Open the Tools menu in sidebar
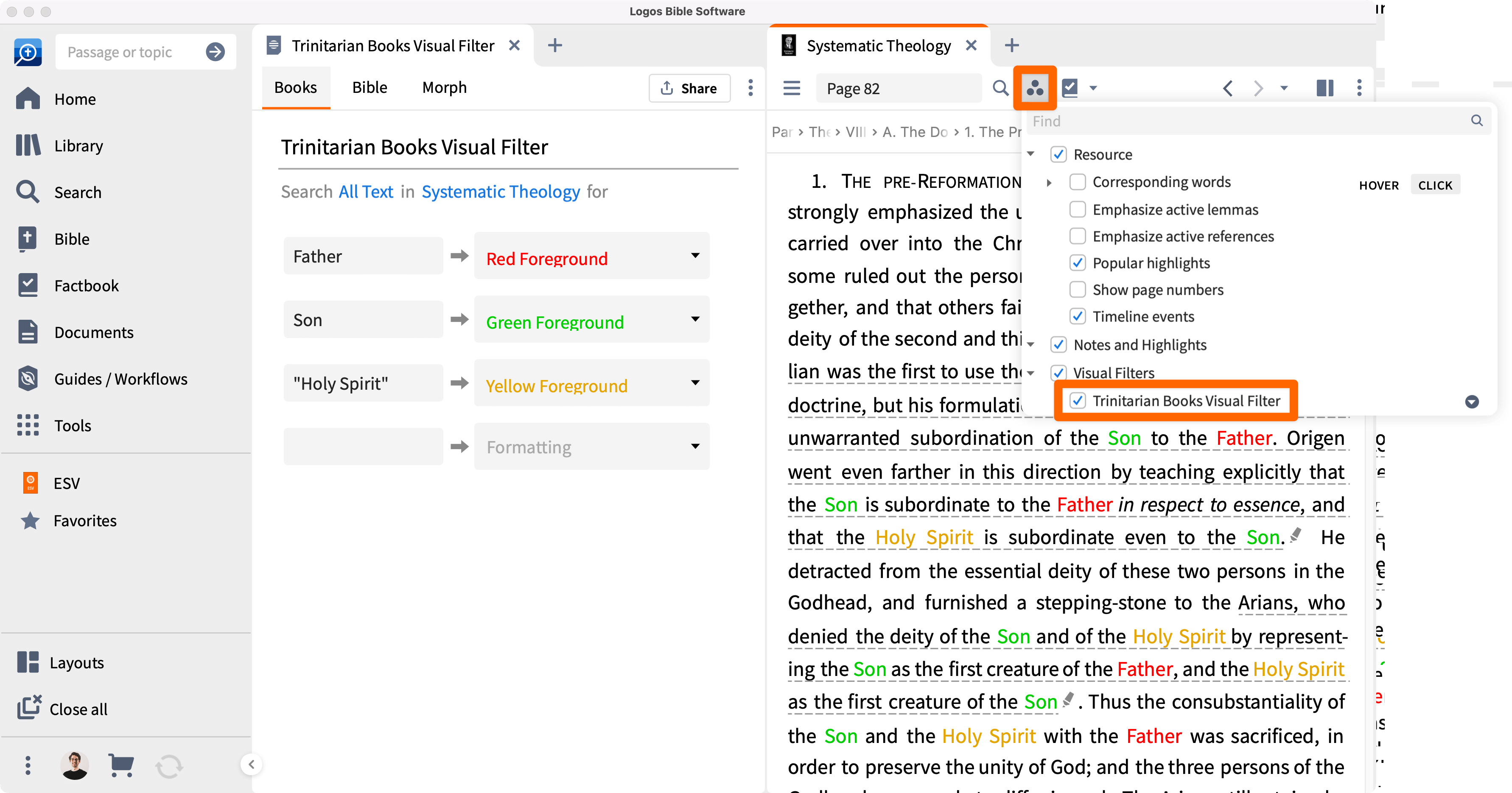 (53, 425)
